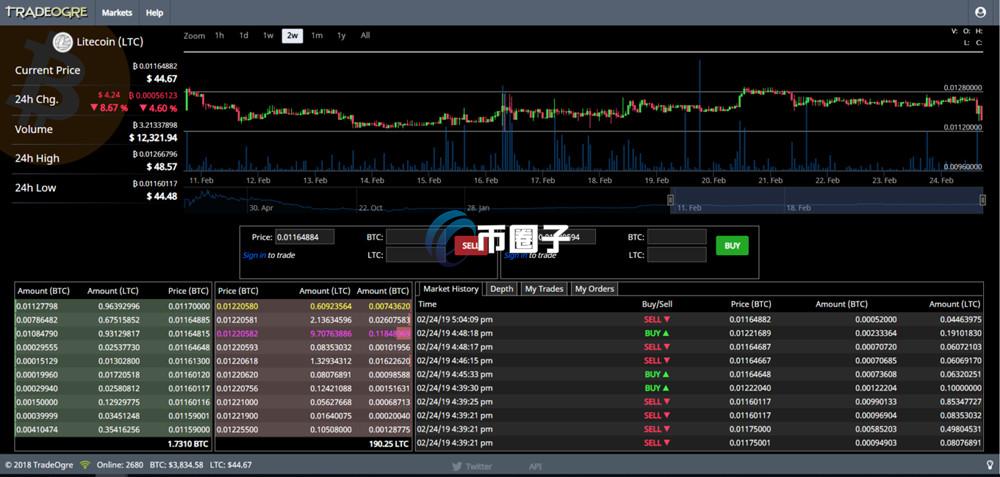
Task: Open the Markets menu
Action: (x=117, y=13)
